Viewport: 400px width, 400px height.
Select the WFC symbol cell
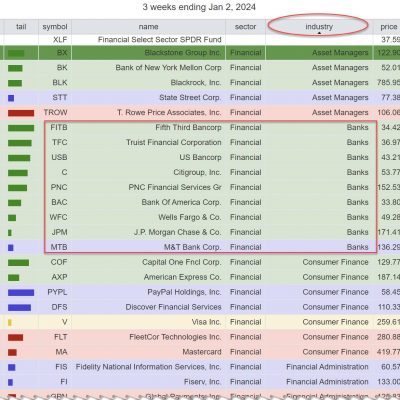coord(59,217)
